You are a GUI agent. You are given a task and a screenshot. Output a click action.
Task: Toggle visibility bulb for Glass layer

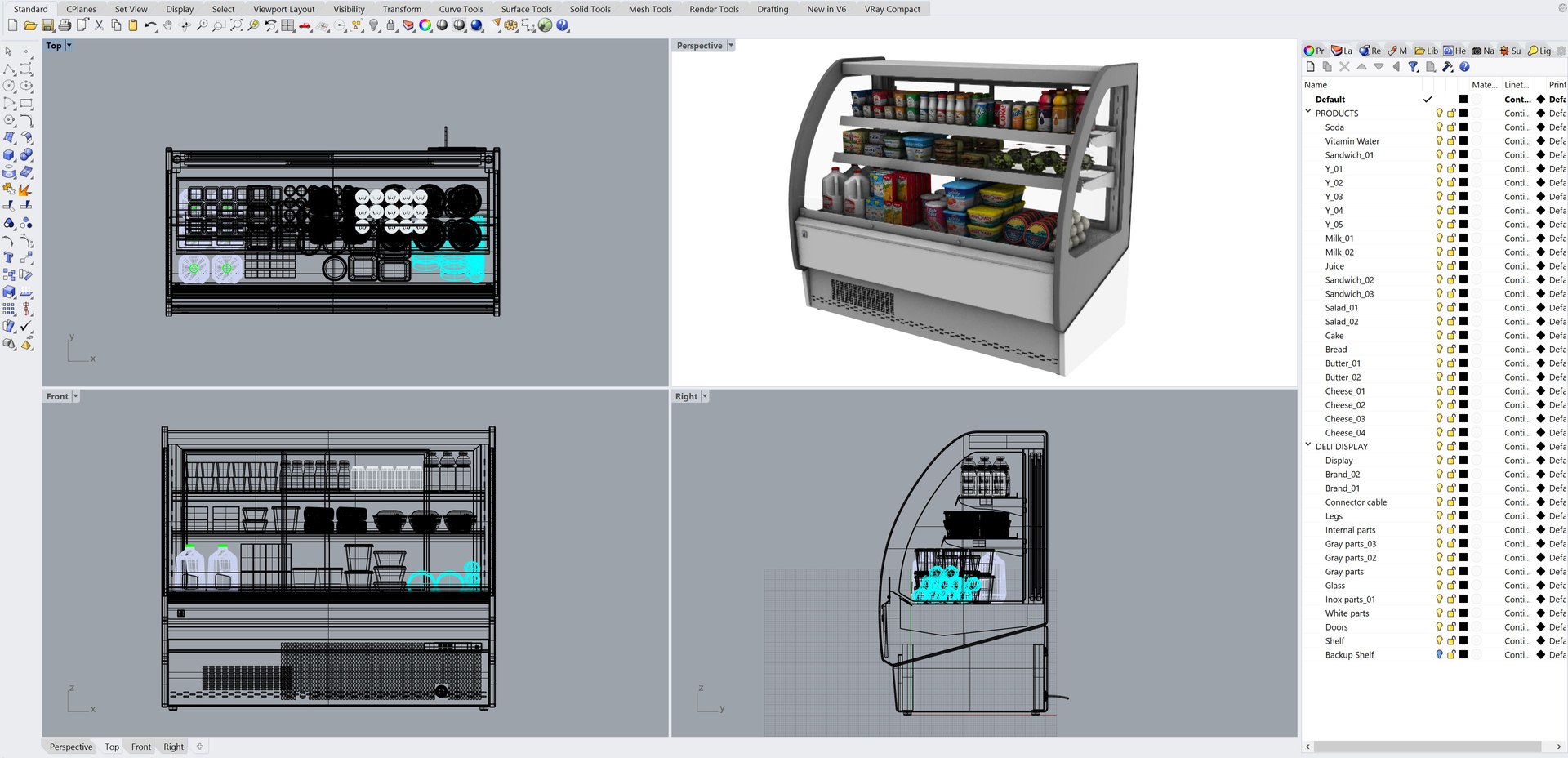click(1439, 585)
